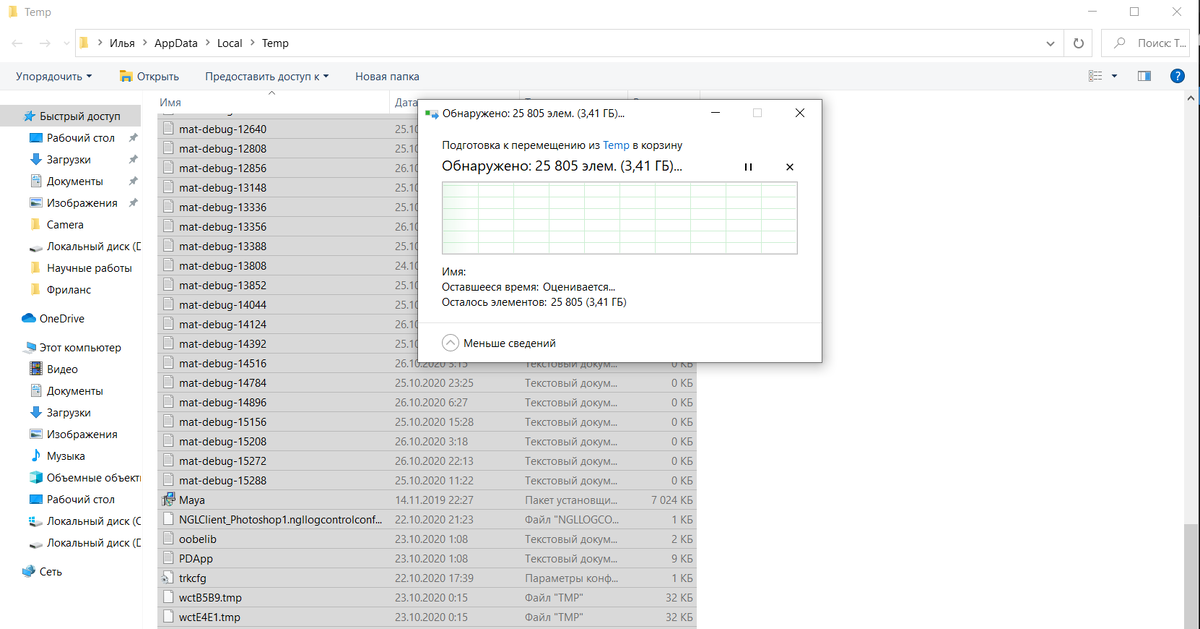Select Илья in the address breadcrumb

122,44
